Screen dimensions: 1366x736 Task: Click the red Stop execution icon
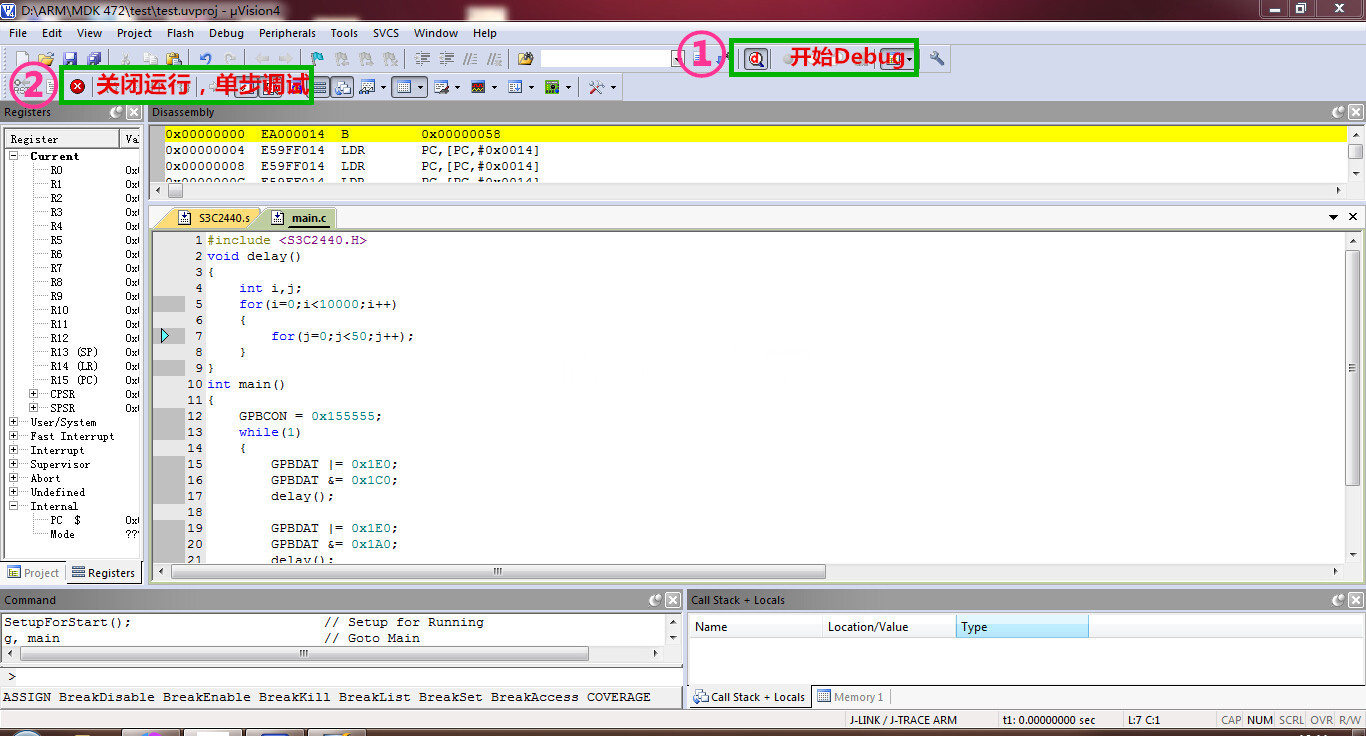(77, 87)
